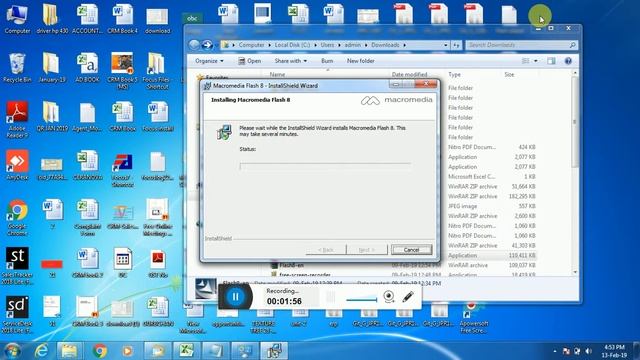
Task: Open Windows Explorer from the taskbar
Action: 69,351
